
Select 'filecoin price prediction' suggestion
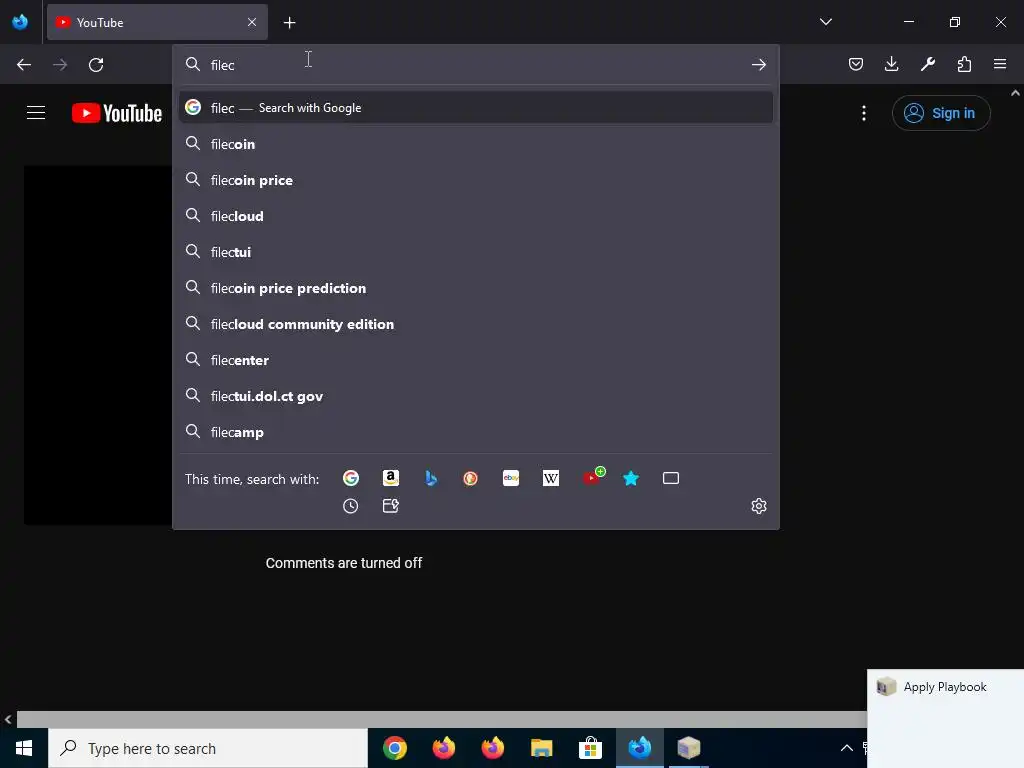(x=475, y=288)
